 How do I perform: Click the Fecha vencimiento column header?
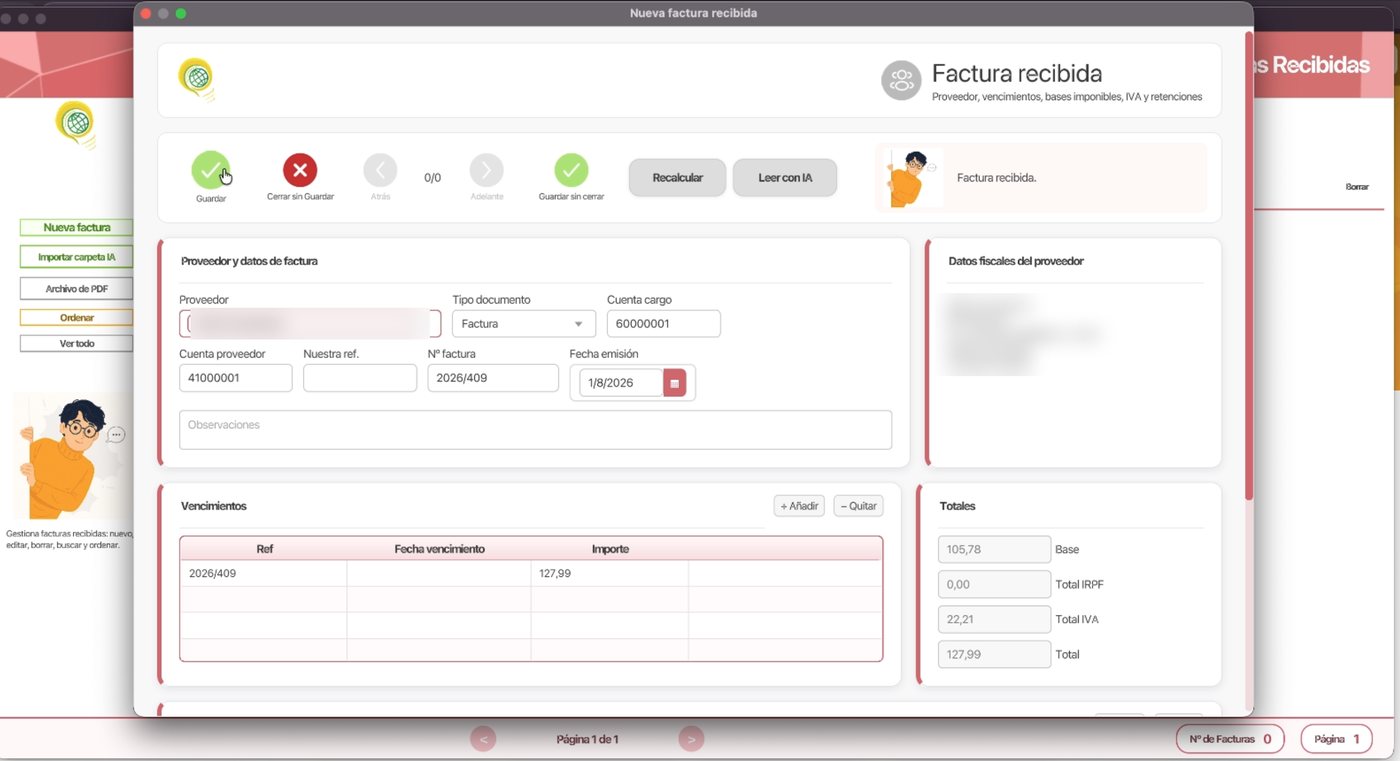pos(439,549)
